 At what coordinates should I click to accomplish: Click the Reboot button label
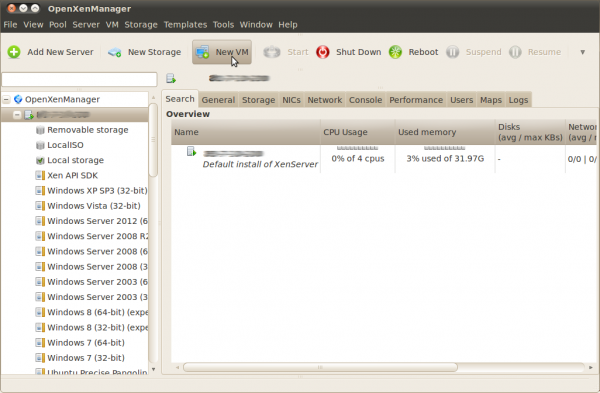click(423, 52)
